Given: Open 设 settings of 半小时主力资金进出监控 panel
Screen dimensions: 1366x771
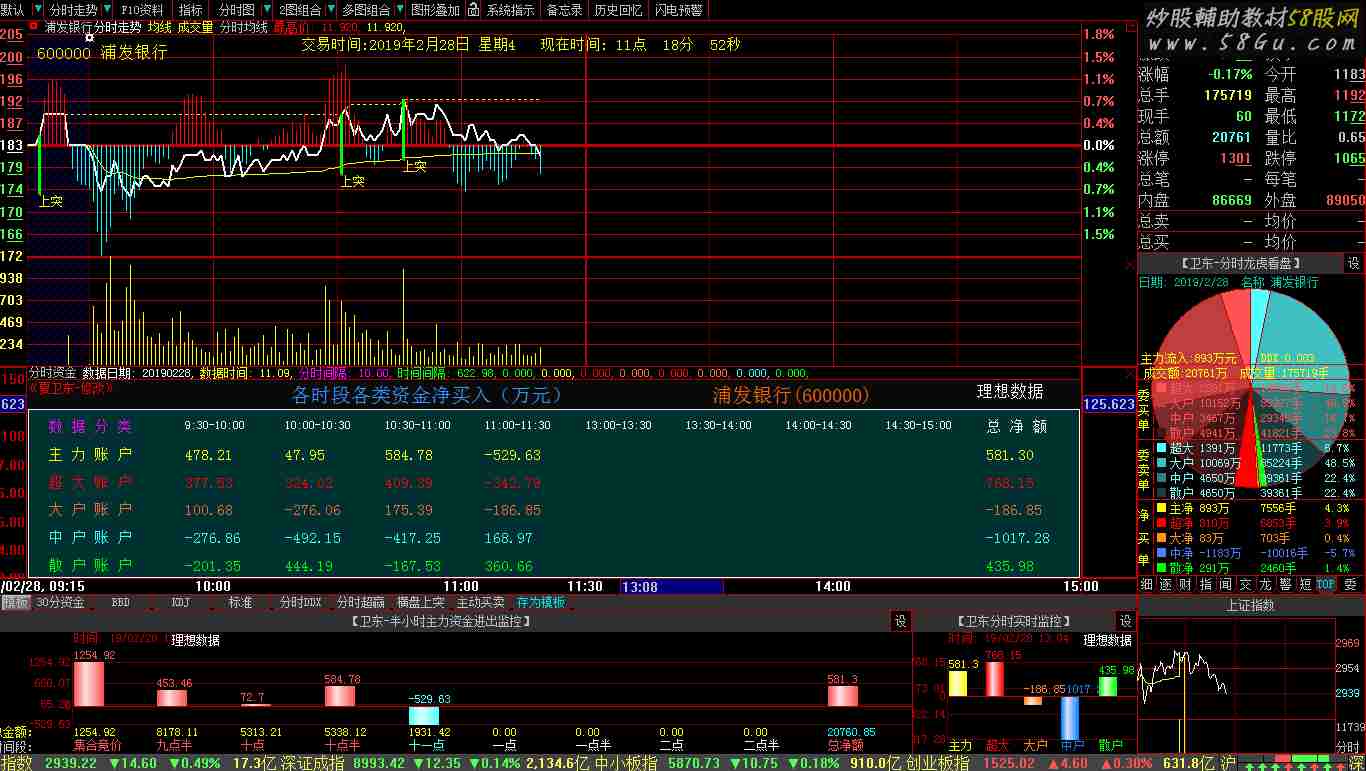Looking at the screenshot, I should coord(900,621).
